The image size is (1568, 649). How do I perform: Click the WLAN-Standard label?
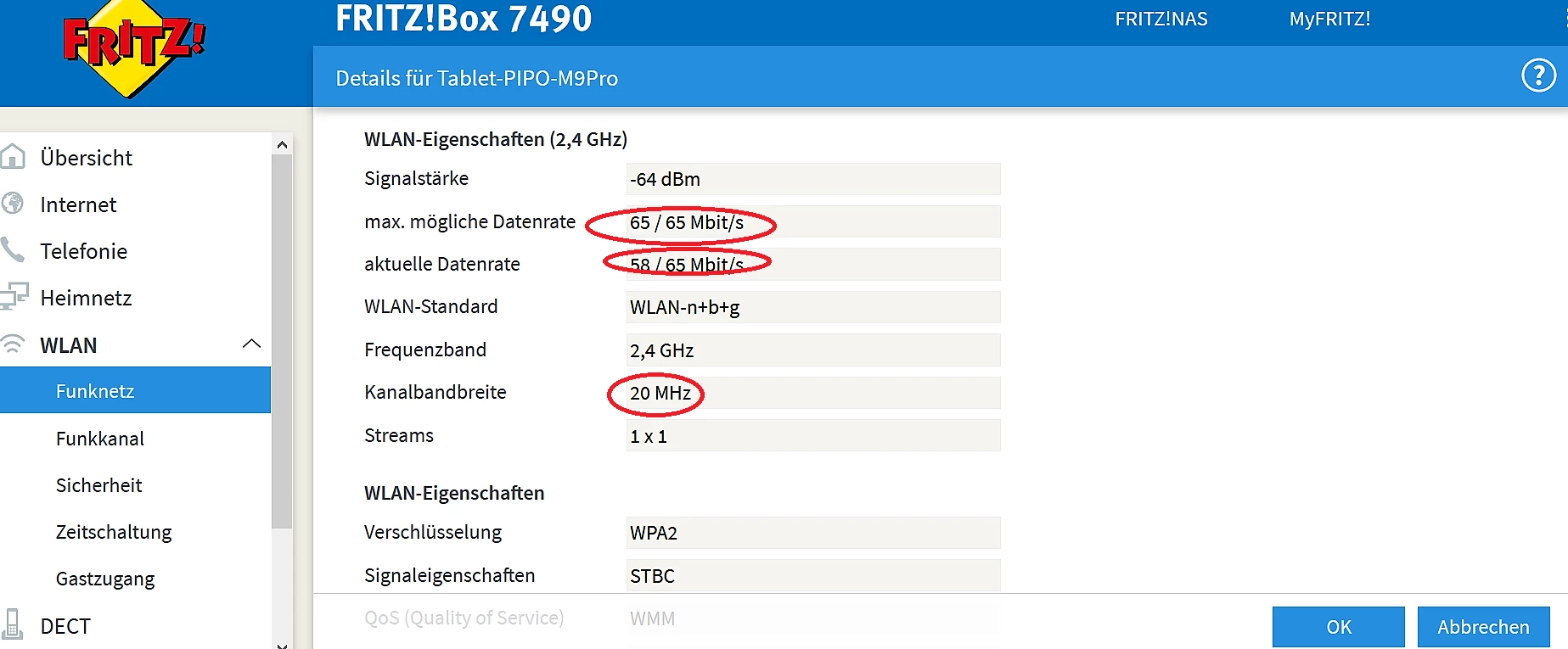430,306
